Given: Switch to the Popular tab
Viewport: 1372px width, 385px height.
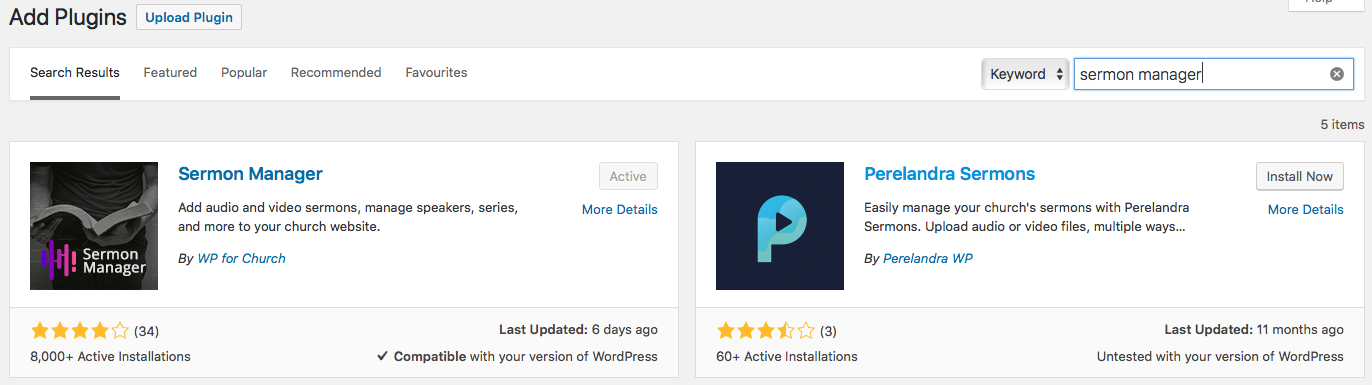Looking at the screenshot, I should coord(244,73).
